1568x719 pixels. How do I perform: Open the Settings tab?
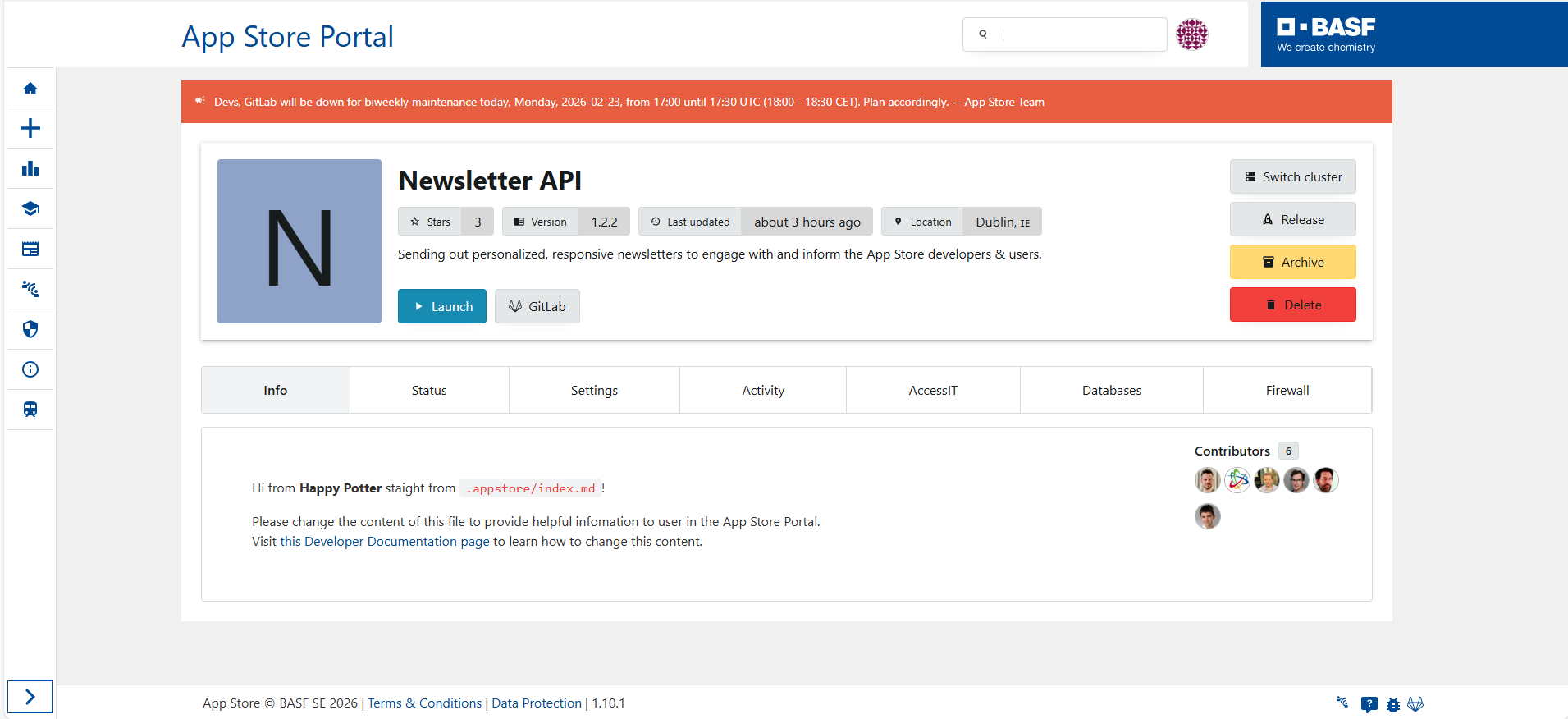click(x=594, y=390)
